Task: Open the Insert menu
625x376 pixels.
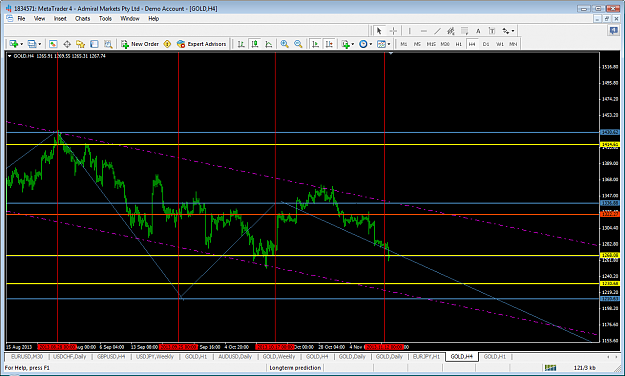Action: (x=60, y=18)
